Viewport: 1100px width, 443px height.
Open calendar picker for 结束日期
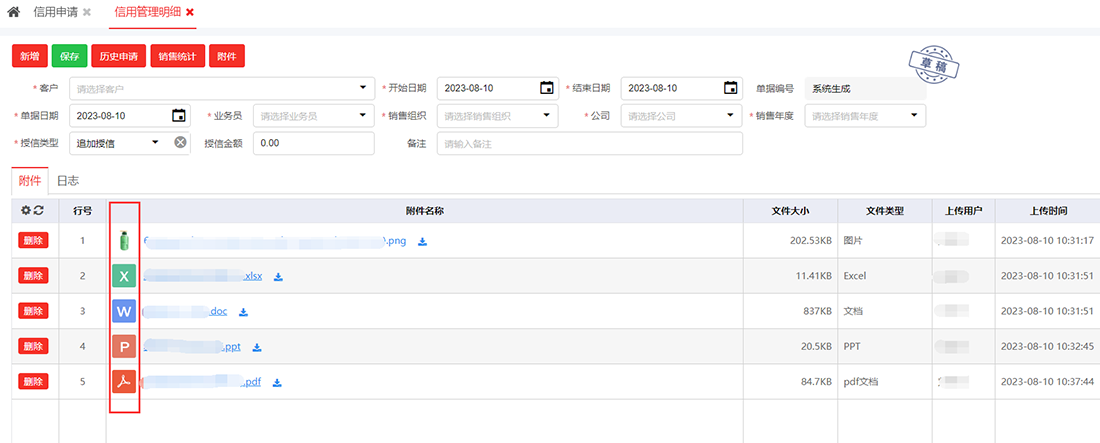tap(731, 88)
